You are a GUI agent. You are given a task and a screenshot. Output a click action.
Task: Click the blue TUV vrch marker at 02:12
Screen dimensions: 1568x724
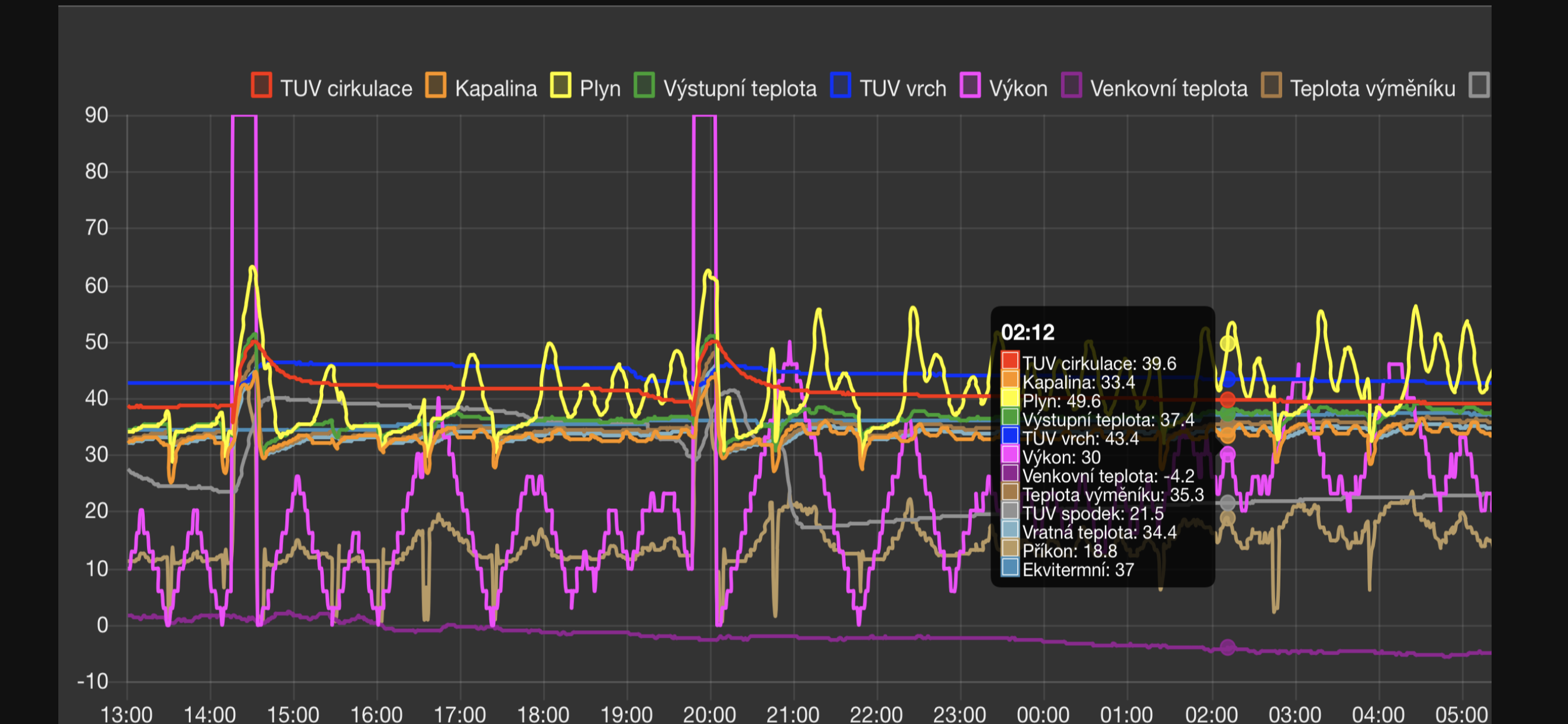[x=1228, y=380]
